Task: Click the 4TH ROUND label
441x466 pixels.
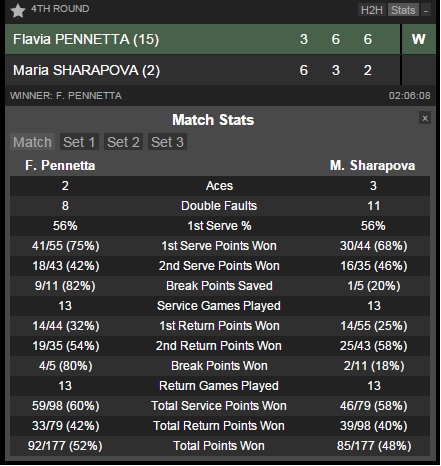Action: pyautogui.click(x=60, y=9)
